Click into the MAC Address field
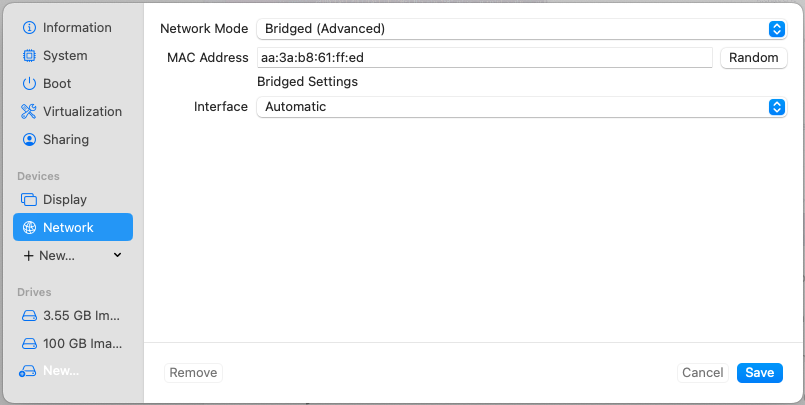This screenshot has width=805, height=405. pyautogui.click(x=485, y=57)
